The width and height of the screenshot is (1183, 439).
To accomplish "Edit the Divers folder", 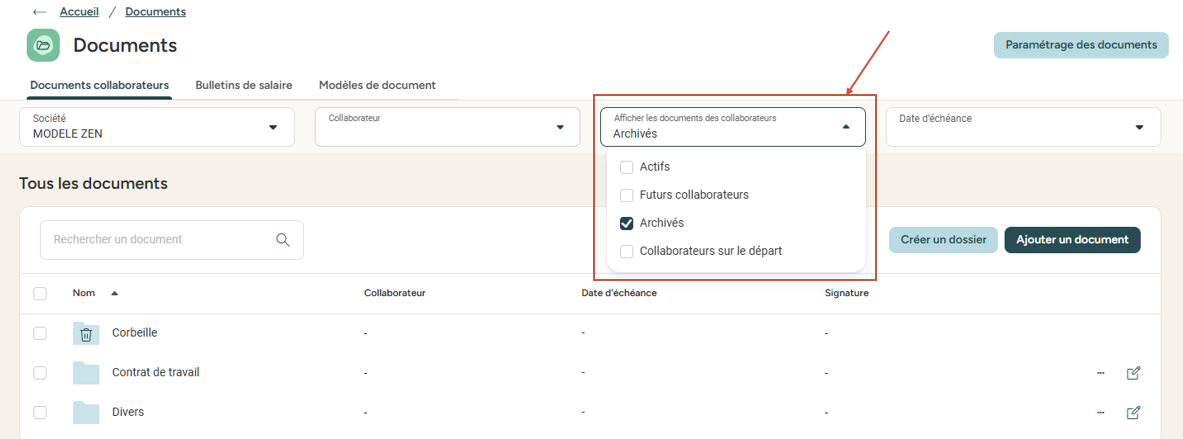I will [1133, 412].
